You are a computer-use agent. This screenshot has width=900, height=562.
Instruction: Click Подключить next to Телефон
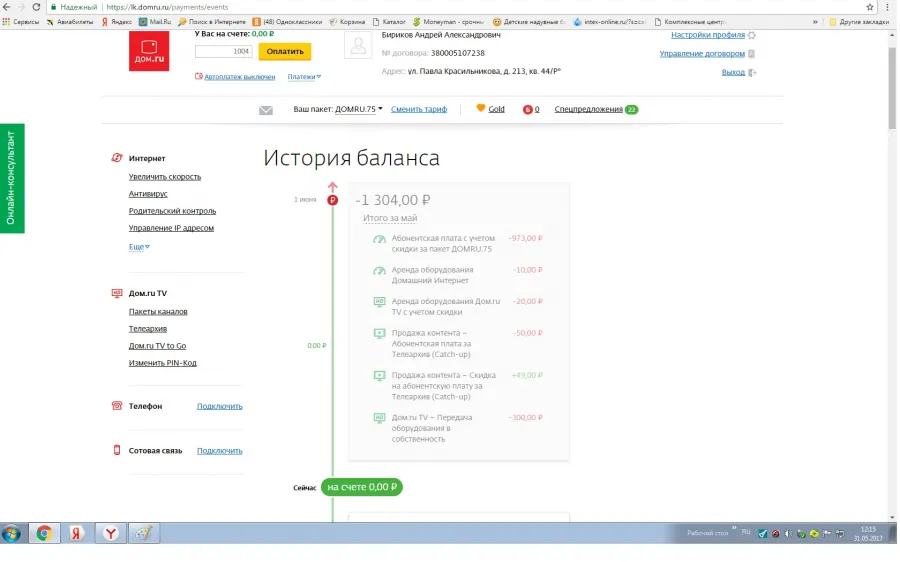pos(220,406)
